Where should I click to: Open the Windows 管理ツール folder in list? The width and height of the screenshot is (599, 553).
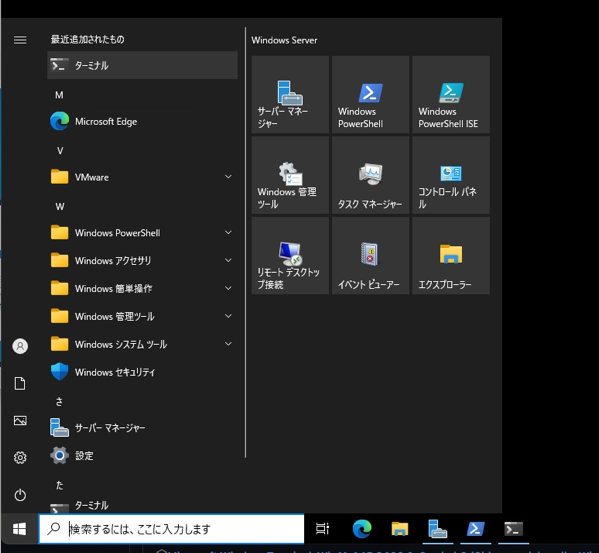point(142,316)
